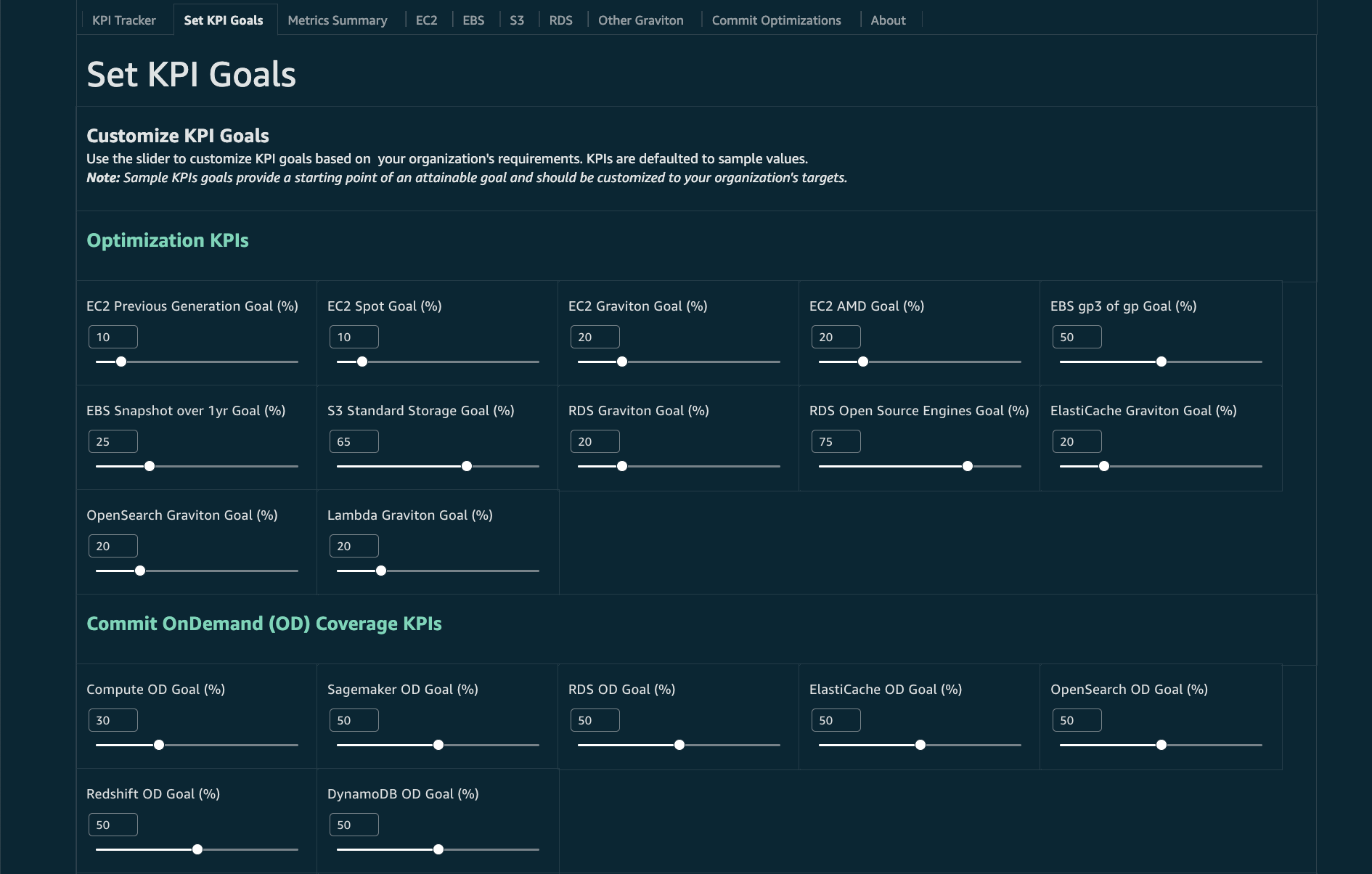This screenshot has height=874, width=1372.
Task: Click EBS gp3 of gp Goal value field
Action: 1077,337
